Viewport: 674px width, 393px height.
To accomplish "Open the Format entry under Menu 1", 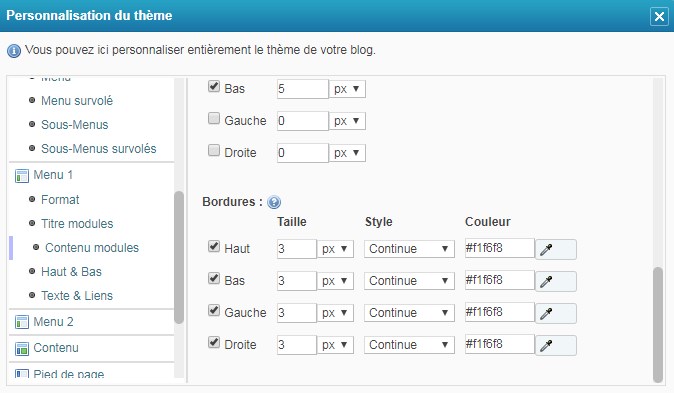I will (x=60, y=200).
